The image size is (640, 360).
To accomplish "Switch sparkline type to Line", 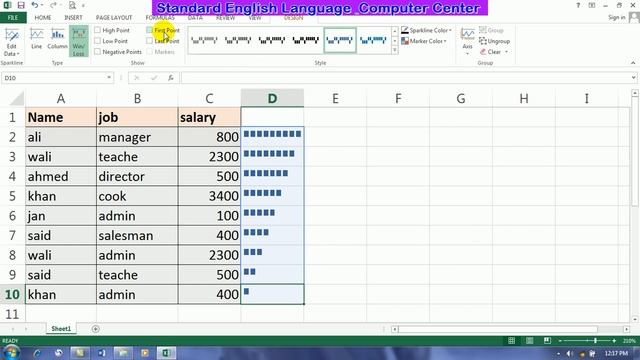I will coord(36,39).
